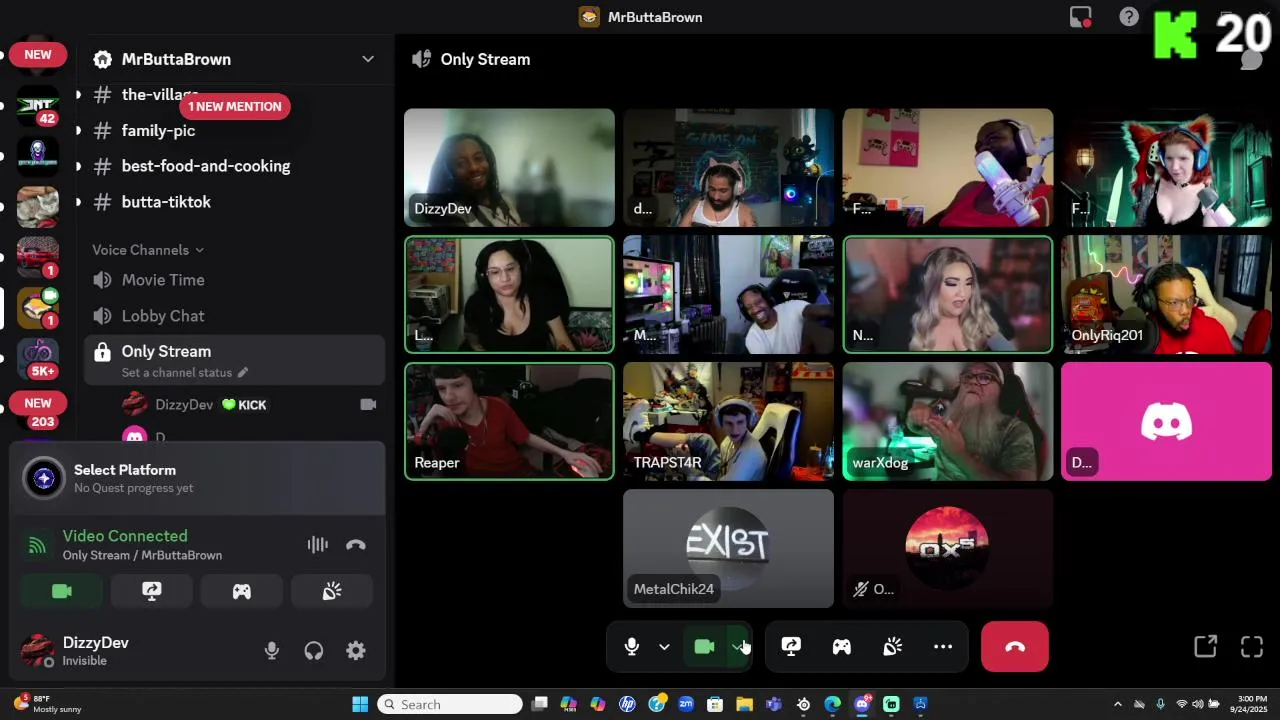Click DizzyDev in voice member list
This screenshot has width=1280, height=720.
[x=184, y=405]
